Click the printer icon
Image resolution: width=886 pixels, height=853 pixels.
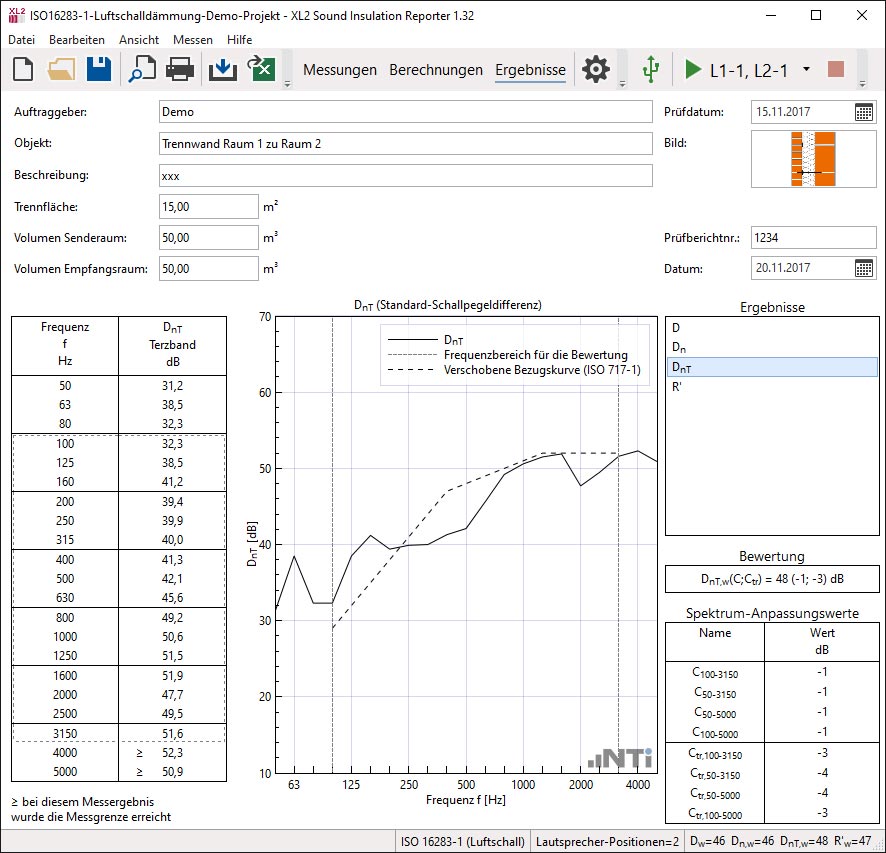(x=179, y=70)
